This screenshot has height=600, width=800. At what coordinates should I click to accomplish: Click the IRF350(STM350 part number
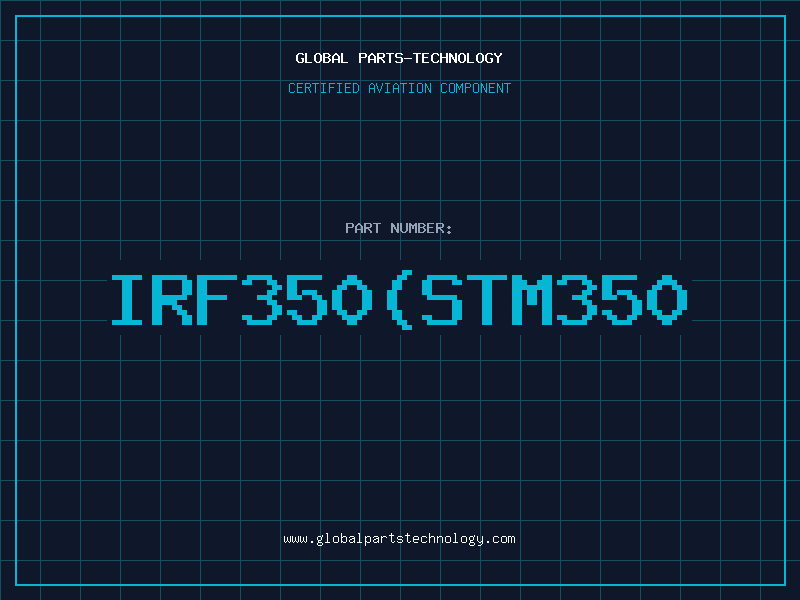399,299
